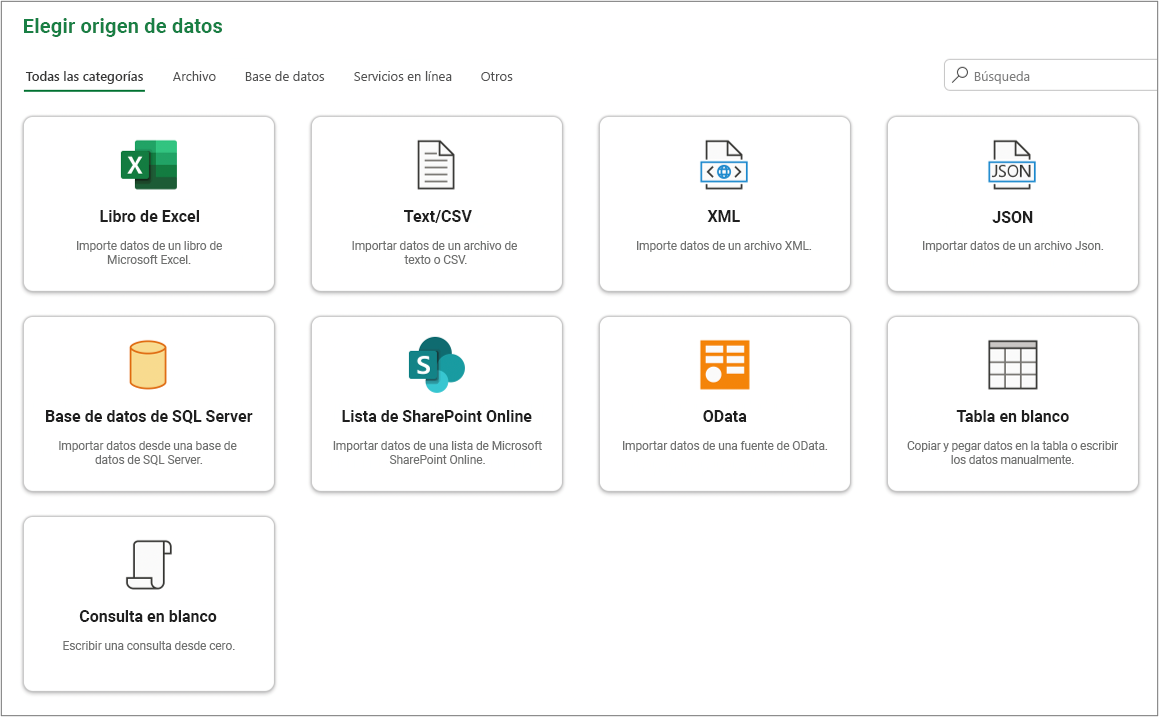The width and height of the screenshot is (1159, 717).
Task: Click 'Importe datos de un libro de Microsoft Excel.' description
Action: 149,253
